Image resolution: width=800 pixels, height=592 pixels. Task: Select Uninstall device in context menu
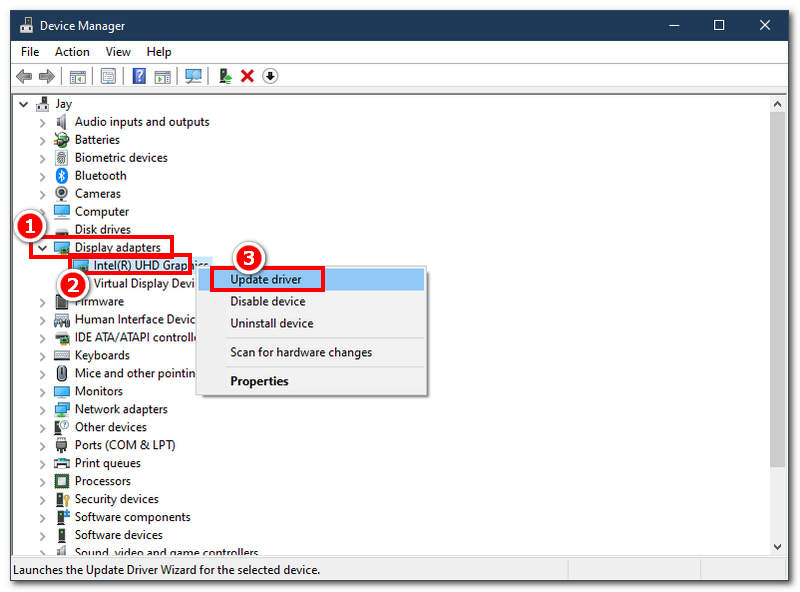tap(271, 323)
